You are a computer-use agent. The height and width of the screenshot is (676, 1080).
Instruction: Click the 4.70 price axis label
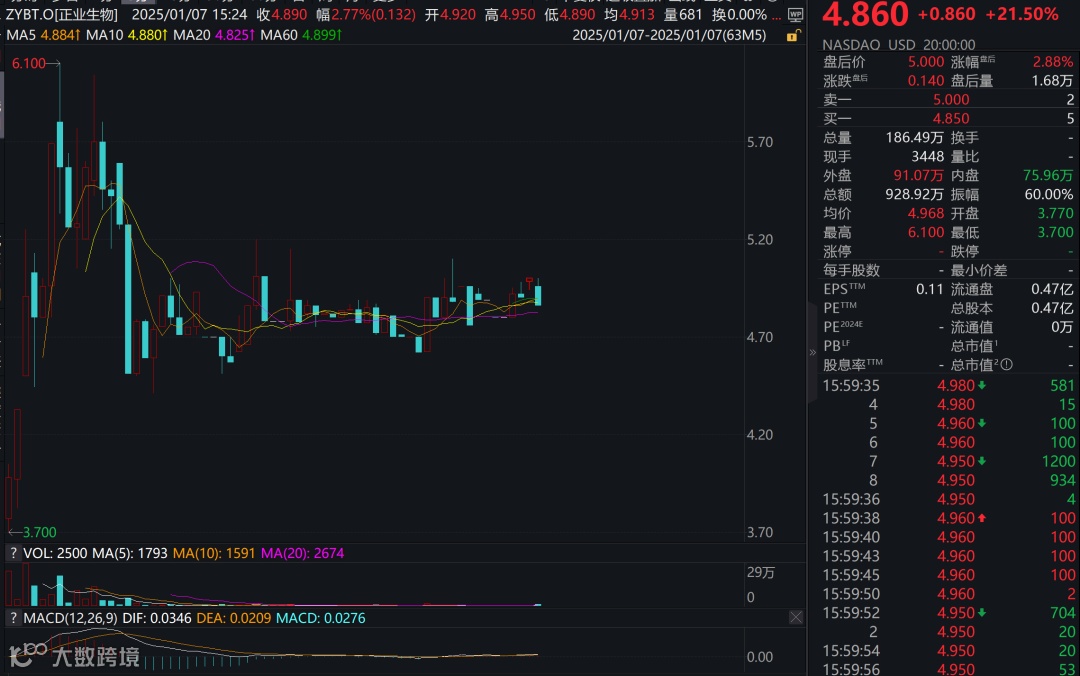click(760, 337)
